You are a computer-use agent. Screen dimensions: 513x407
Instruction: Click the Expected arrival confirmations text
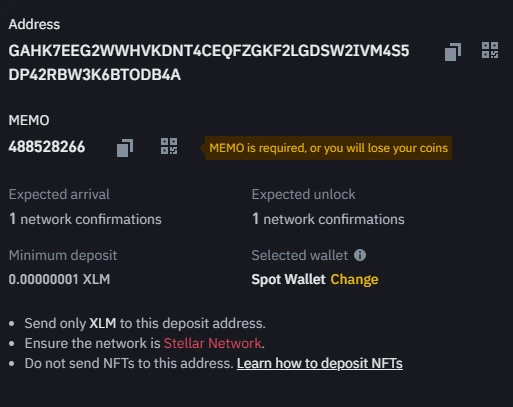tap(85, 219)
